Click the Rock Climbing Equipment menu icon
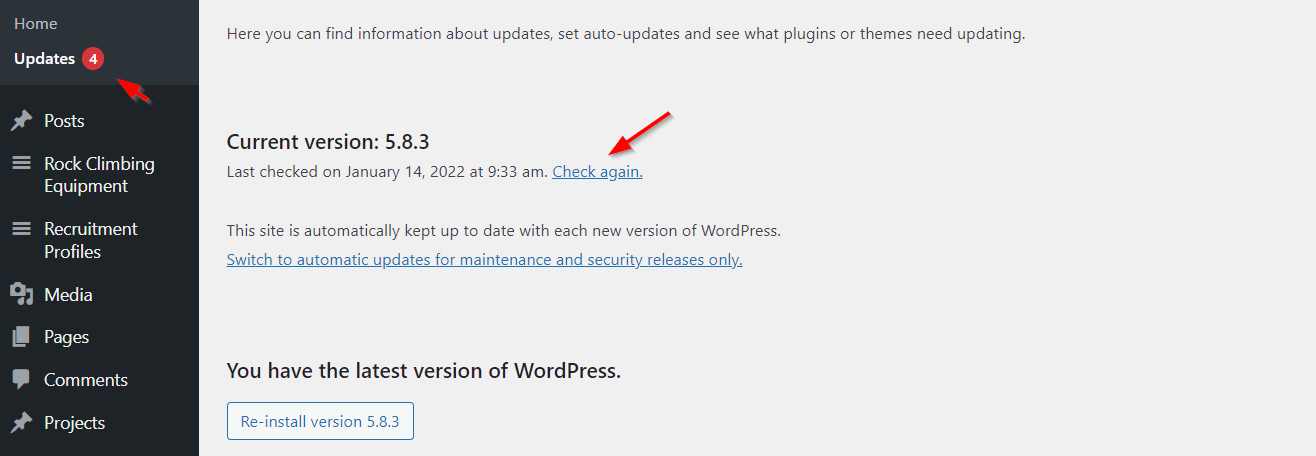 coord(21,164)
